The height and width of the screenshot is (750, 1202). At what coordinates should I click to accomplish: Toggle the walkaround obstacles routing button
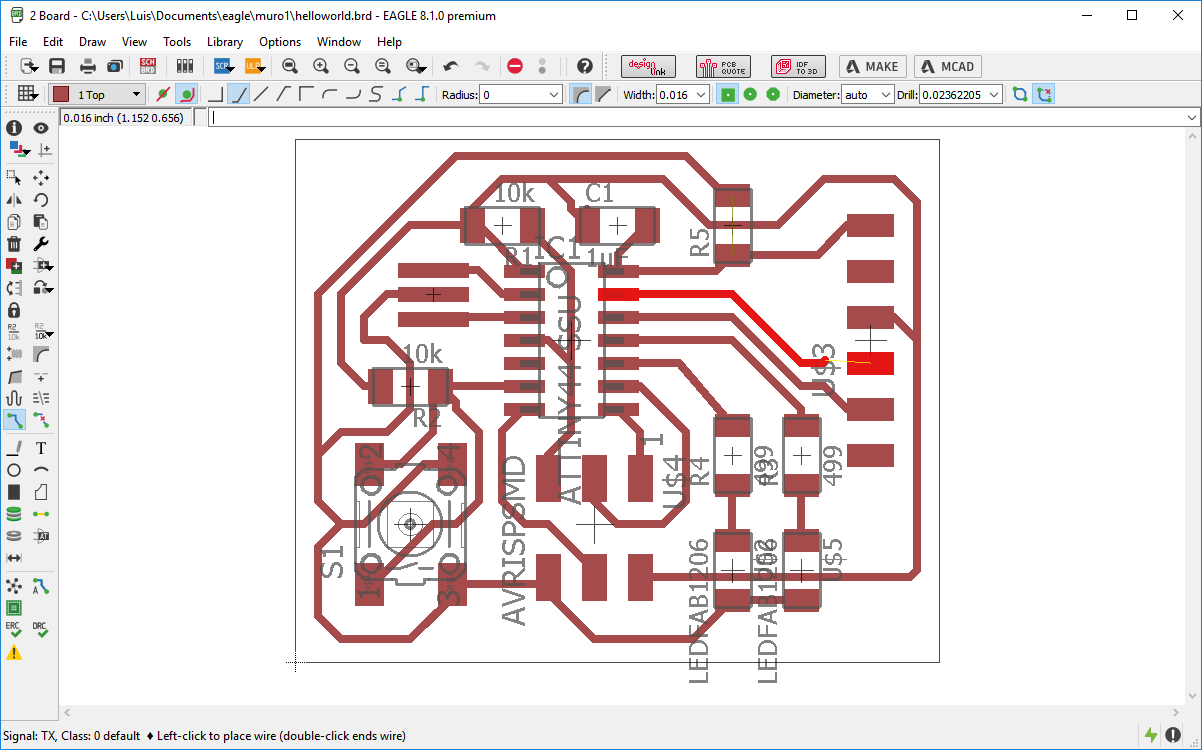click(186, 94)
